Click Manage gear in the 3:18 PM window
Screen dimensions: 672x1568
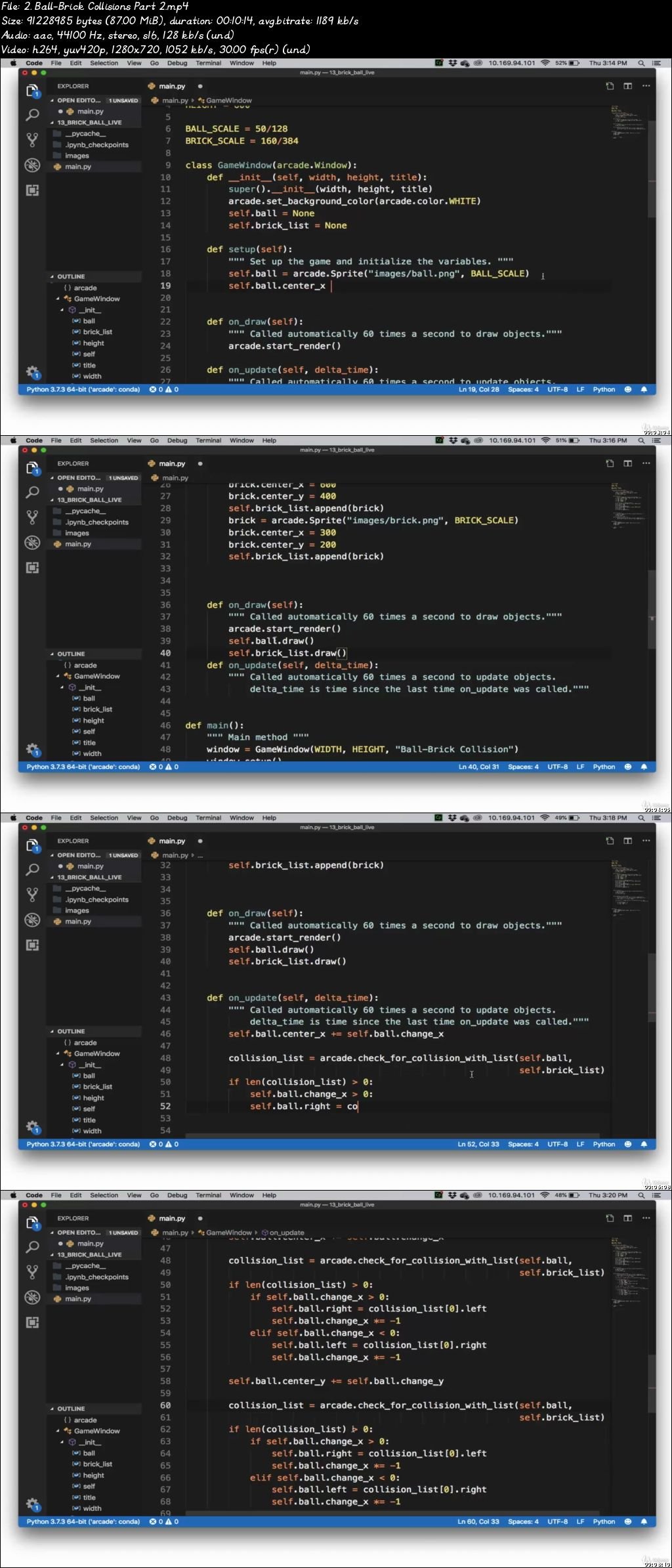pyautogui.click(x=32, y=1127)
